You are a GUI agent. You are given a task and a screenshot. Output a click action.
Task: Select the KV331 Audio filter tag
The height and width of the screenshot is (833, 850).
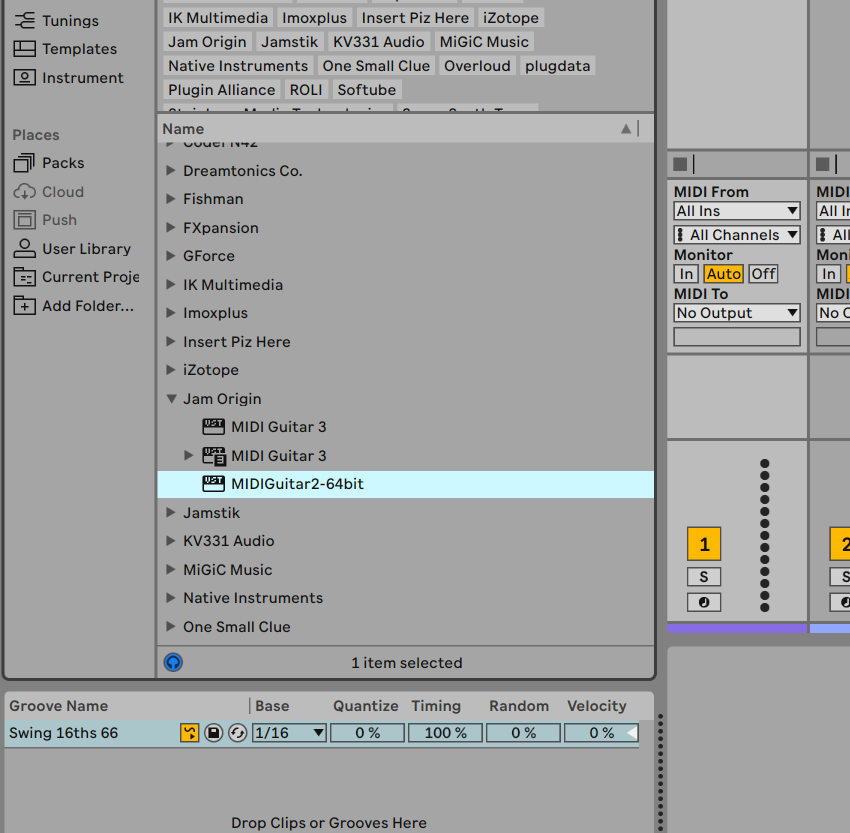click(x=378, y=42)
